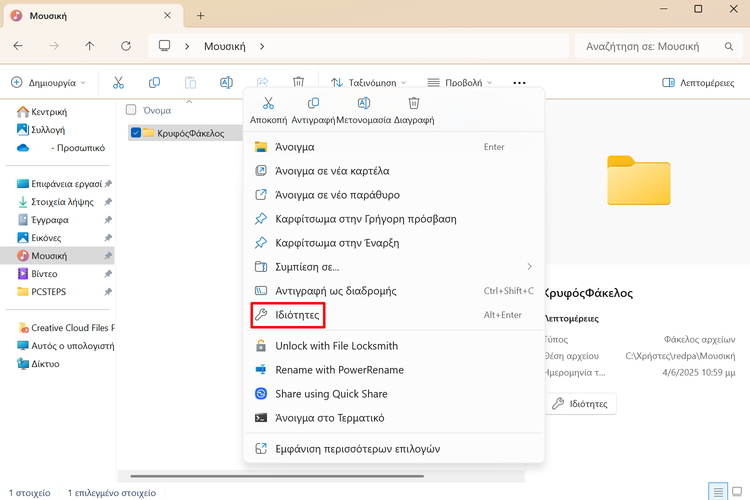
Task: Open Στοιχεία λήψης in sidebar
Action: click(x=55, y=202)
